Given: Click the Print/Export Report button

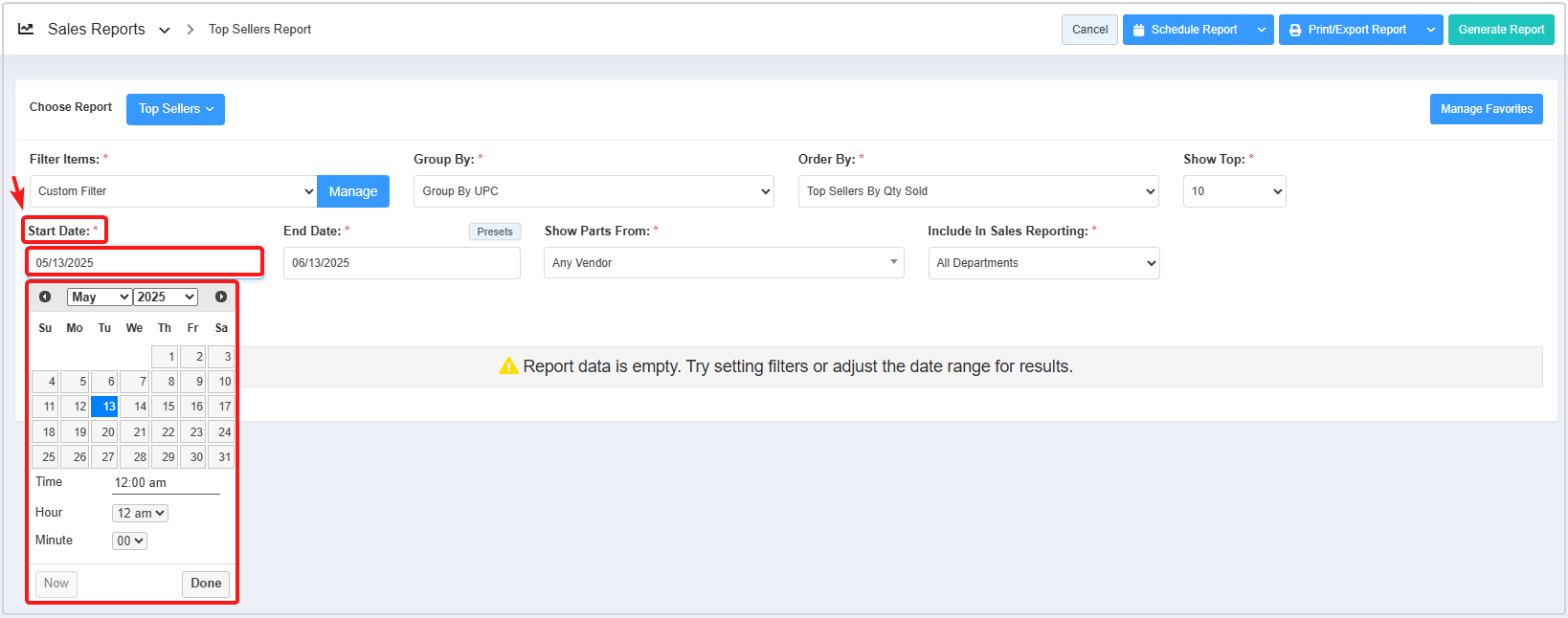Looking at the screenshot, I should click(x=1348, y=30).
